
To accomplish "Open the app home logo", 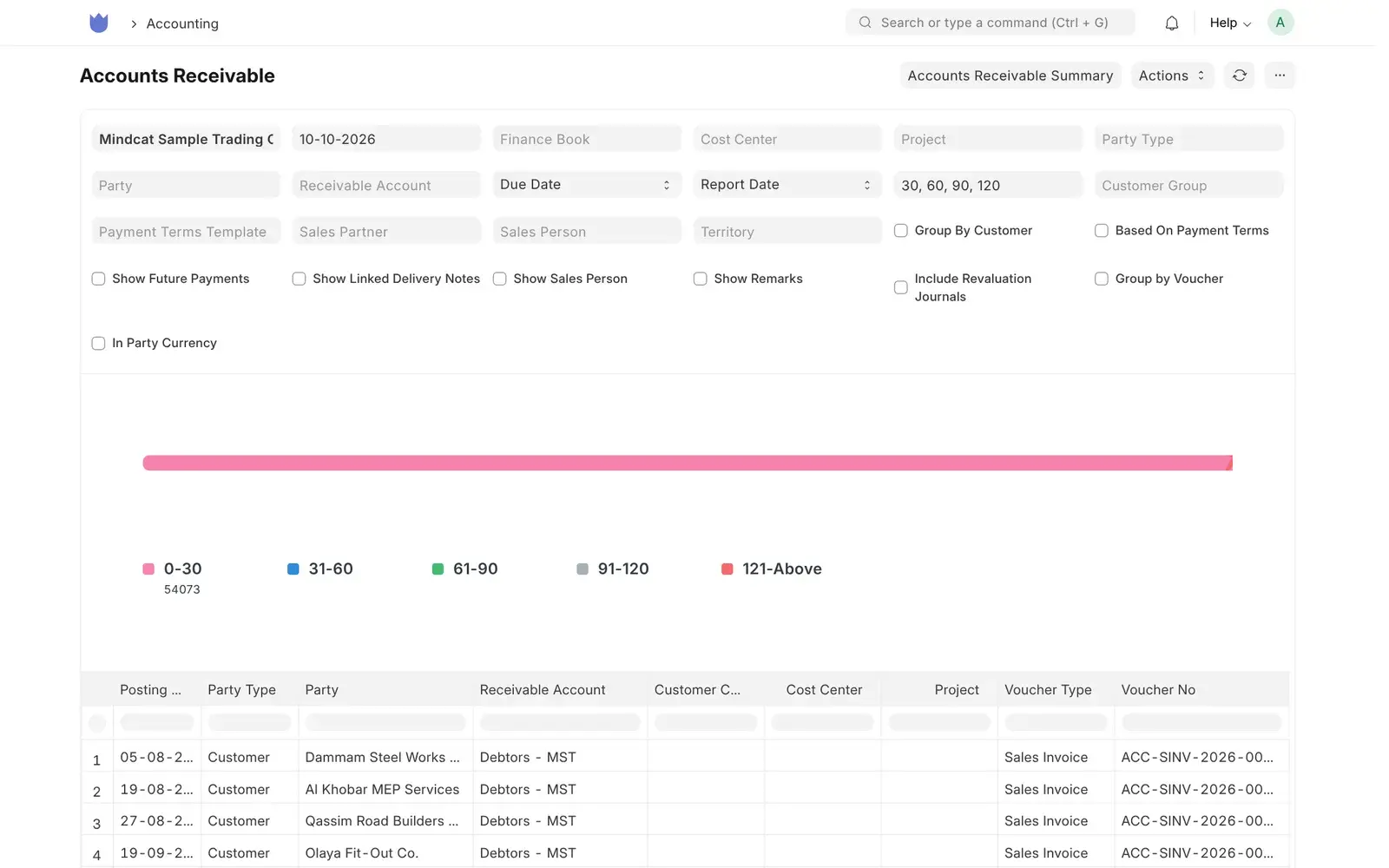I will pyautogui.click(x=99, y=23).
